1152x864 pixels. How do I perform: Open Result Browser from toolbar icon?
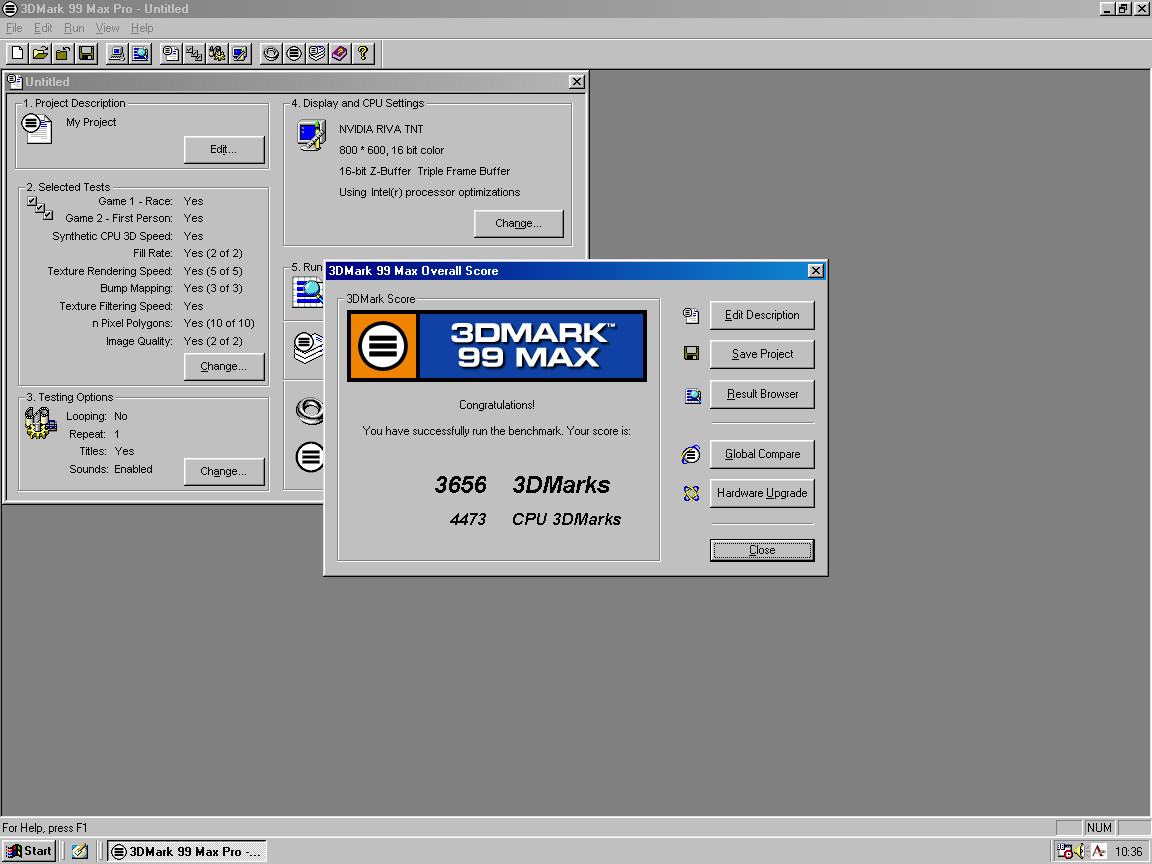pyautogui.click(x=140, y=53)
